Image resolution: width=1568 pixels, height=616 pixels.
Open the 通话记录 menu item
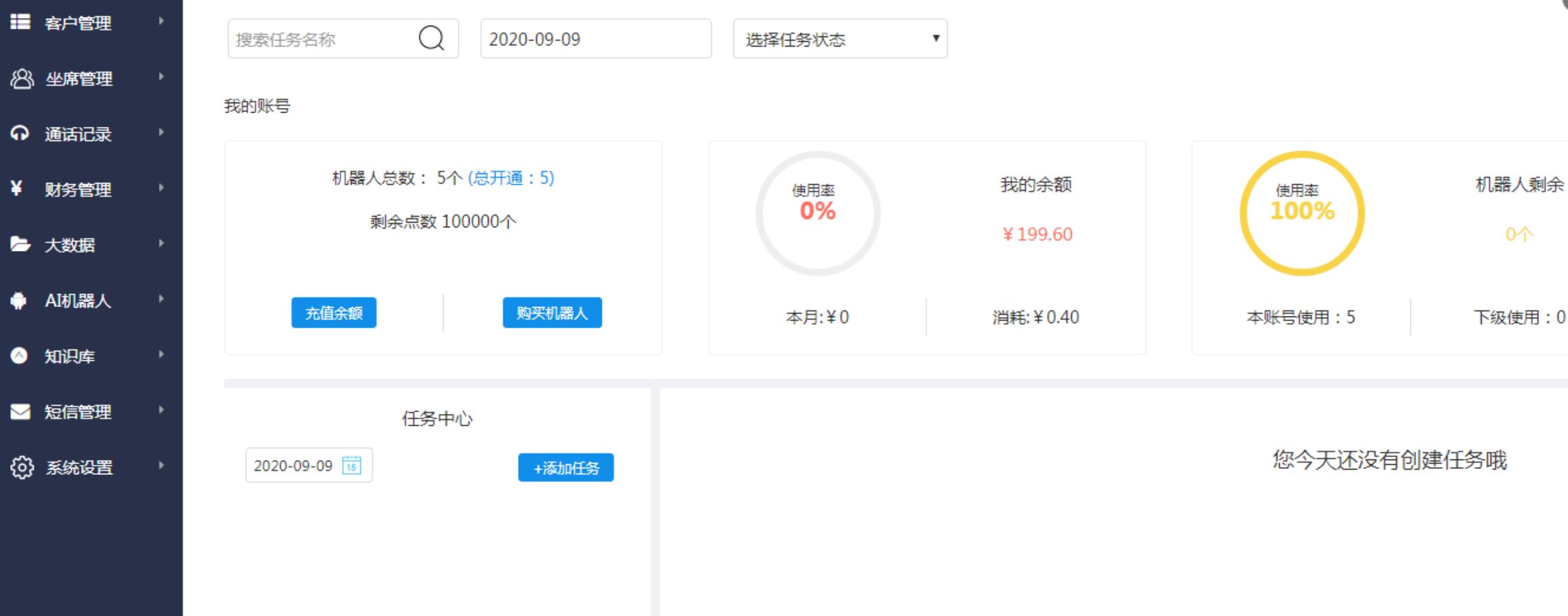pyautogui.click(x=78, y=134)
